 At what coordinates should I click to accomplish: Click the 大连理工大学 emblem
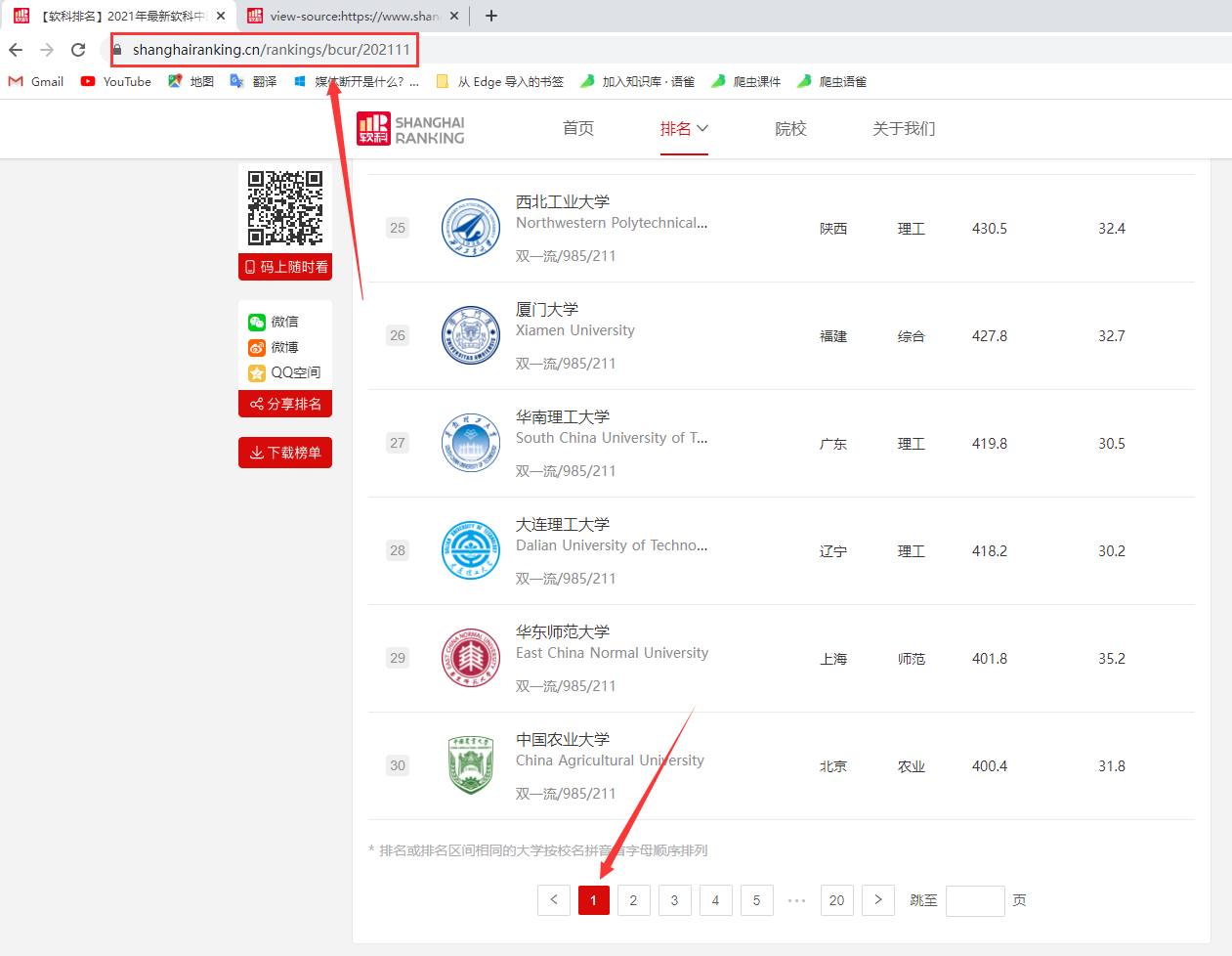click(x=471, y=550)
